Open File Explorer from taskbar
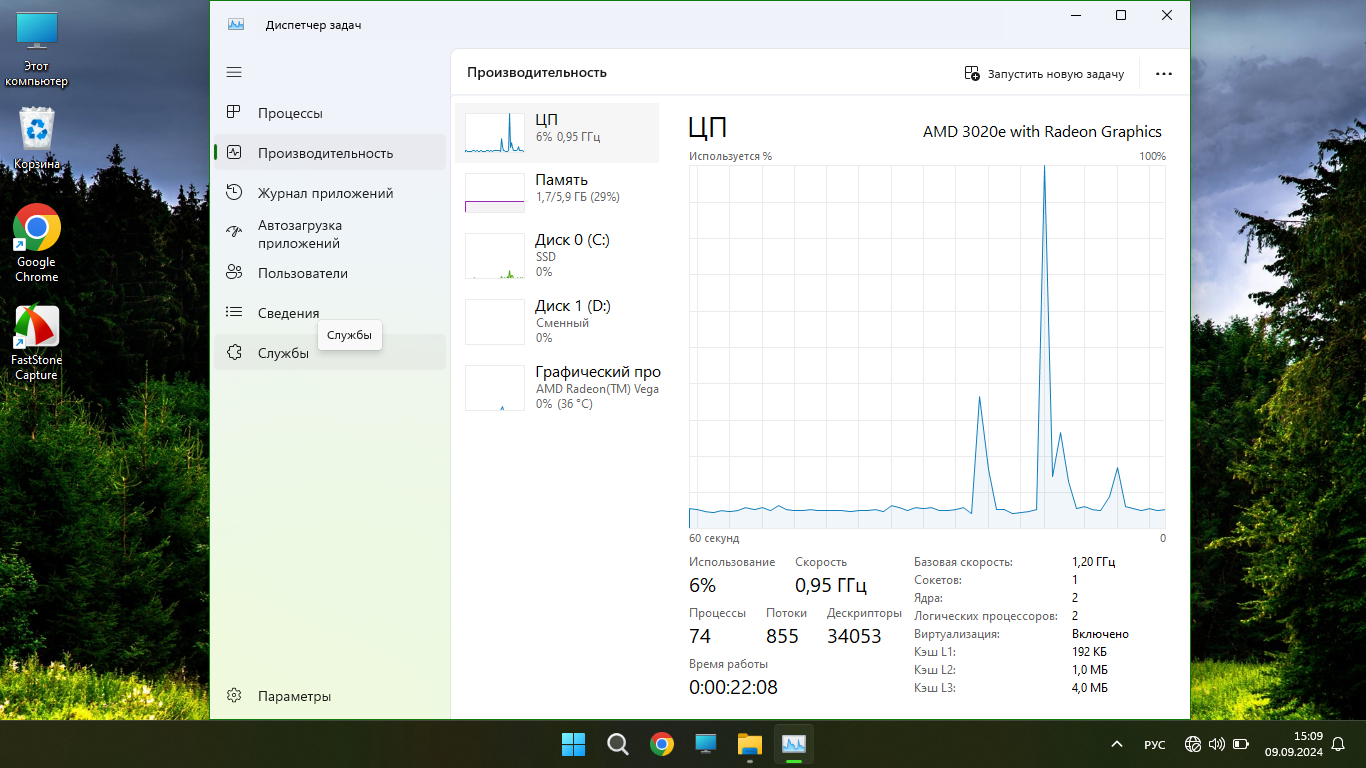 [749, 744]
